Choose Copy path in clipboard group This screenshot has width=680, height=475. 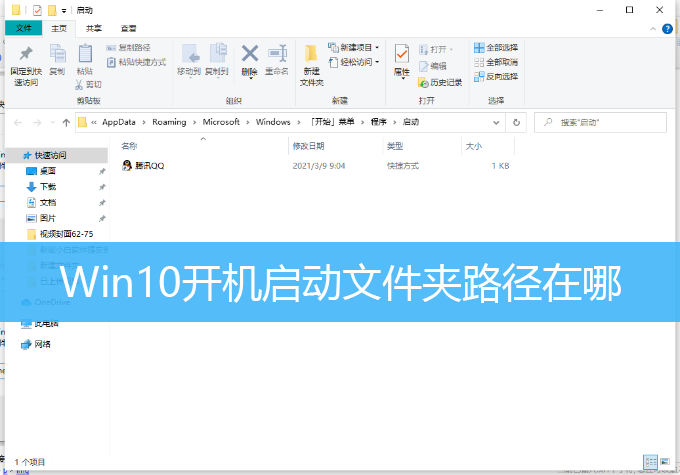(x=129, y=48)
